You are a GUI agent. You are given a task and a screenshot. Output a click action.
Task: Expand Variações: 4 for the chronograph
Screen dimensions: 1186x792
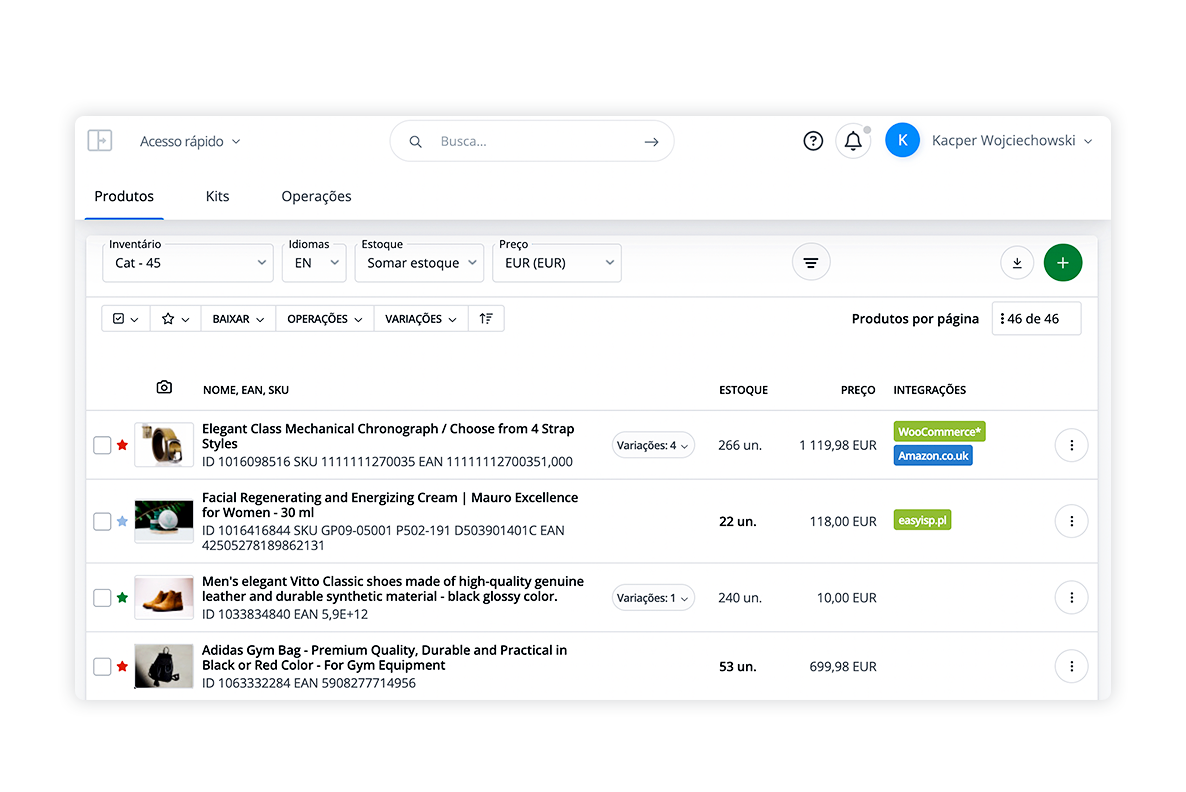[x=653, y=446]
